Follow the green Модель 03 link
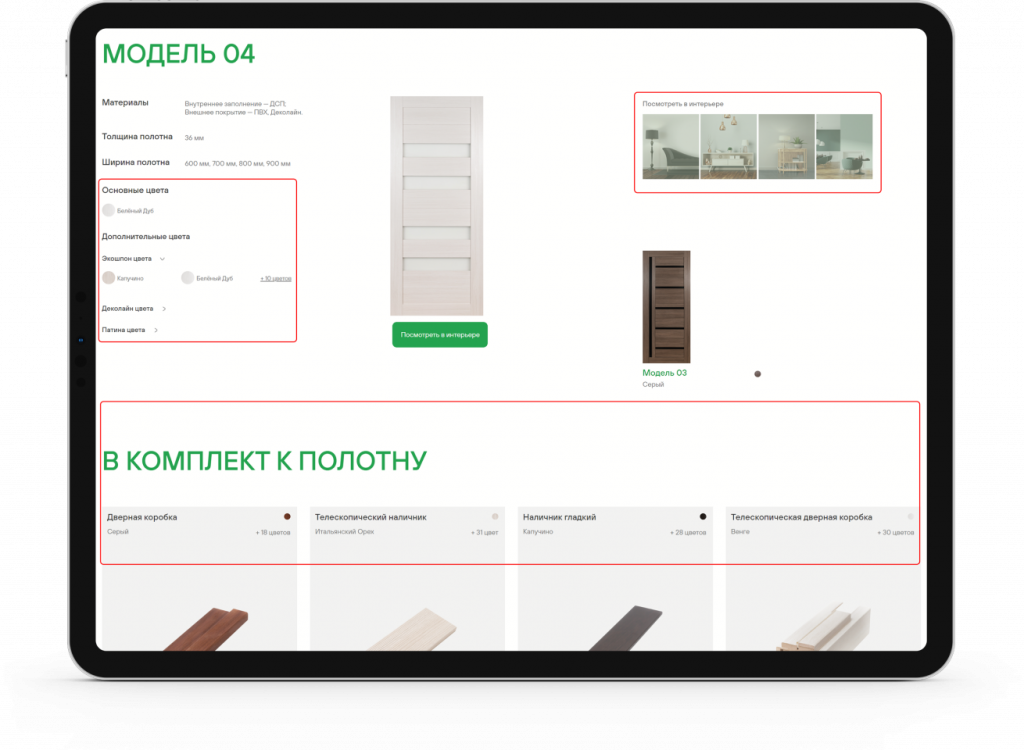This screenshot has height=750, width=1024. (x=664, y=373)
